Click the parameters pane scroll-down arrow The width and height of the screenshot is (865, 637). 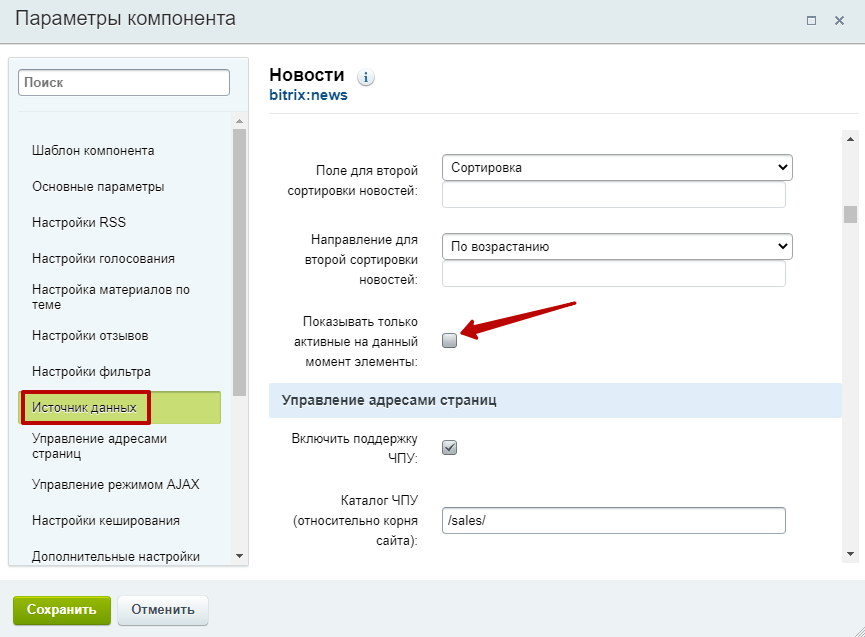click(850, 554)
